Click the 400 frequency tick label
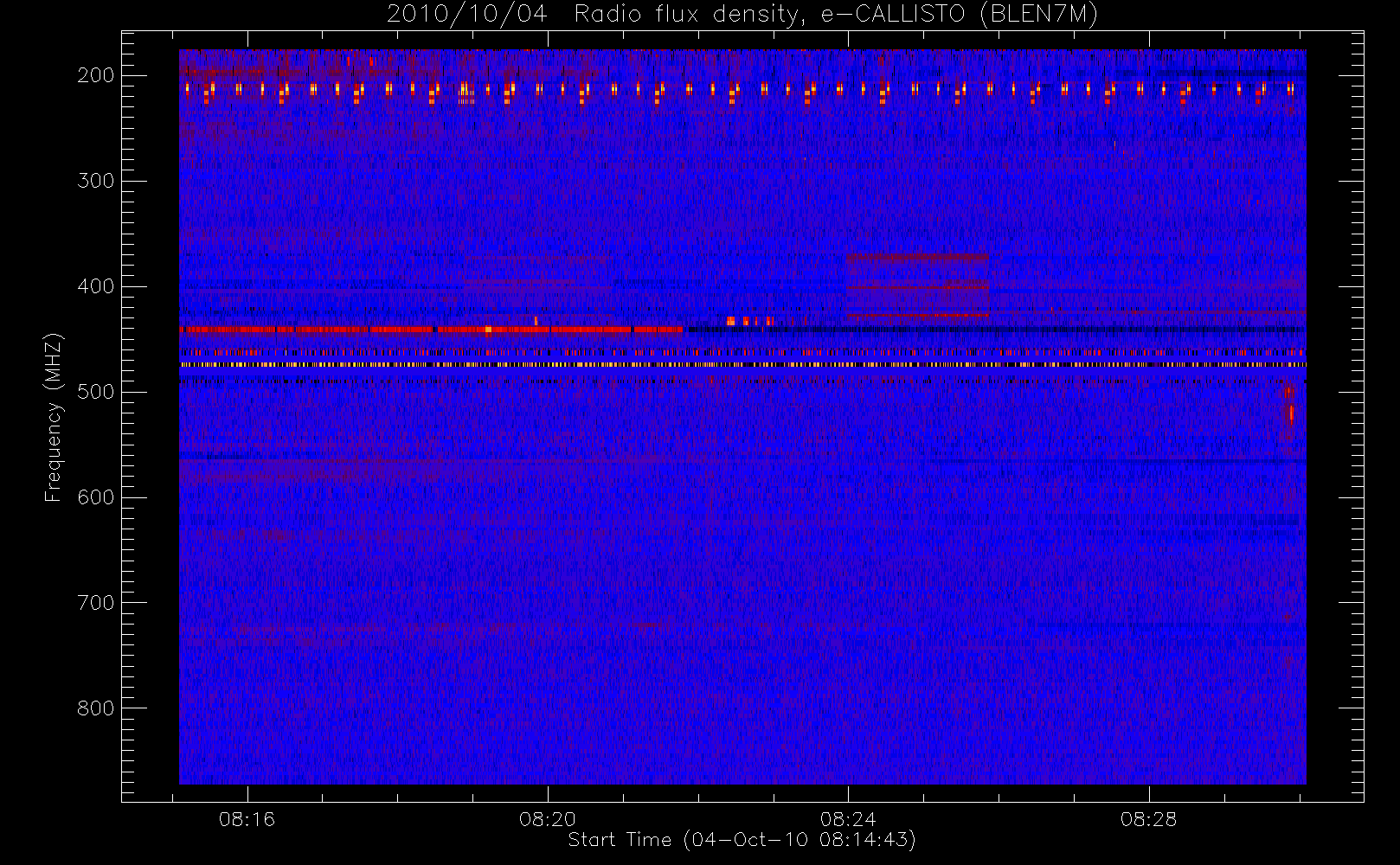This screenshot has width=1400, height=865. click(95, 286)
